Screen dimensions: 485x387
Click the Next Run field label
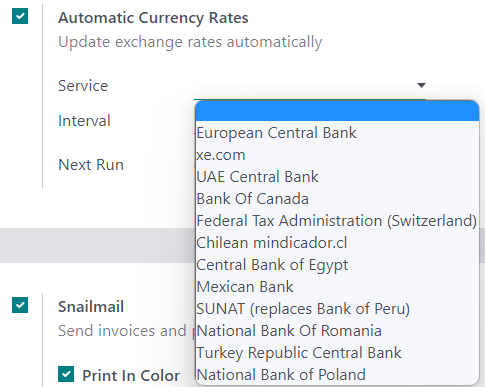pos(91,165)
